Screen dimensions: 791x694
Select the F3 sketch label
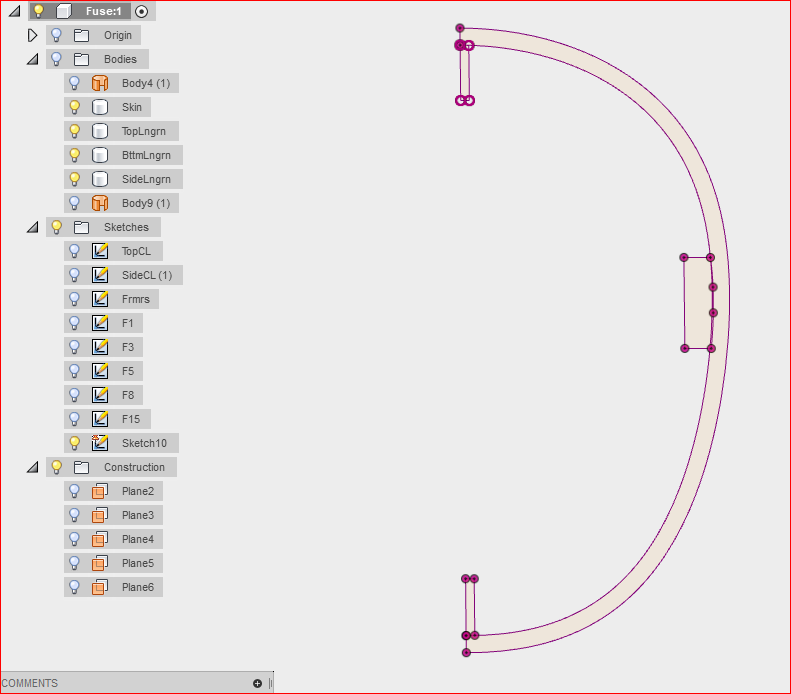(128, 347)
